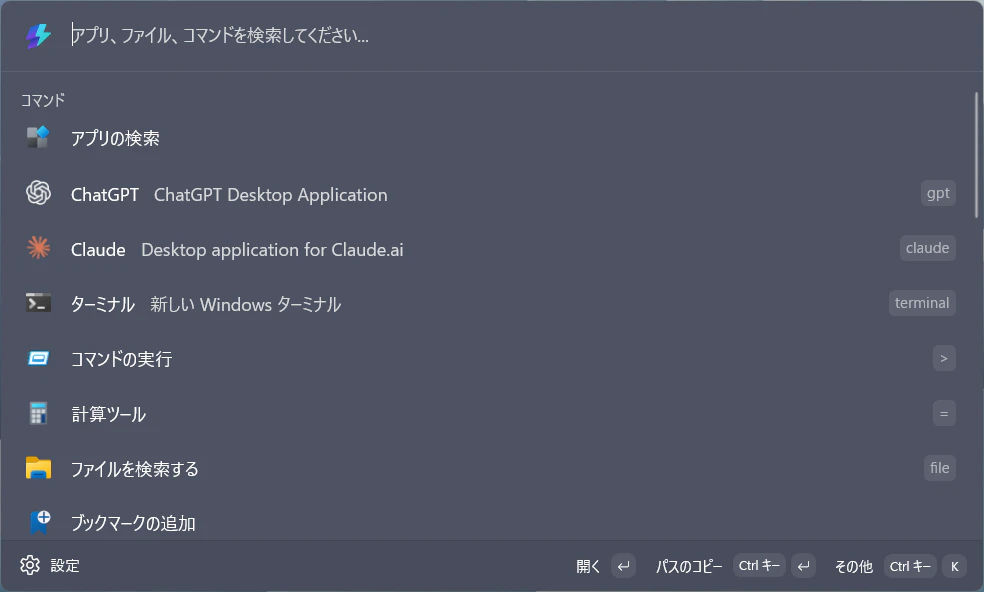The image size is (984, 592).
Task: Click the ChatGPT logo icon
Action: click(x=38, y=193)
